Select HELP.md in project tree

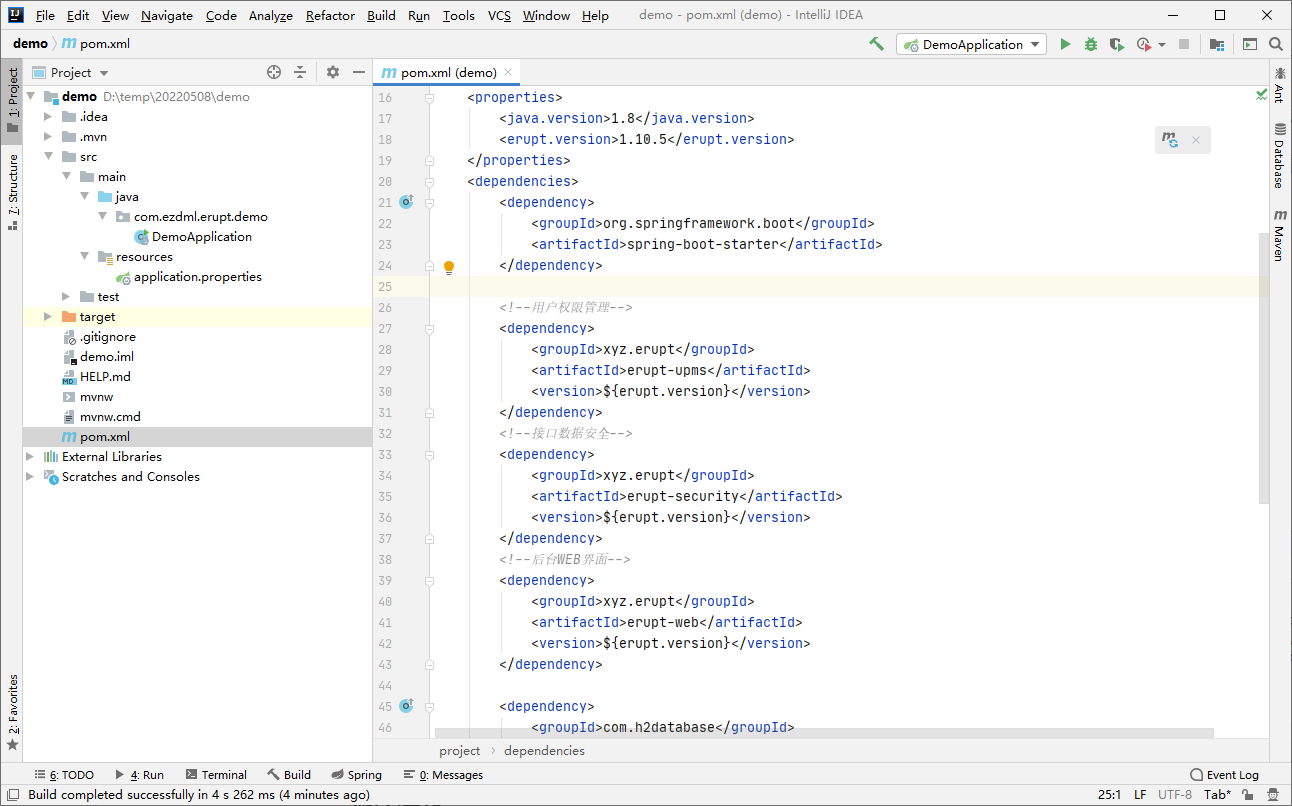(105, 377)
